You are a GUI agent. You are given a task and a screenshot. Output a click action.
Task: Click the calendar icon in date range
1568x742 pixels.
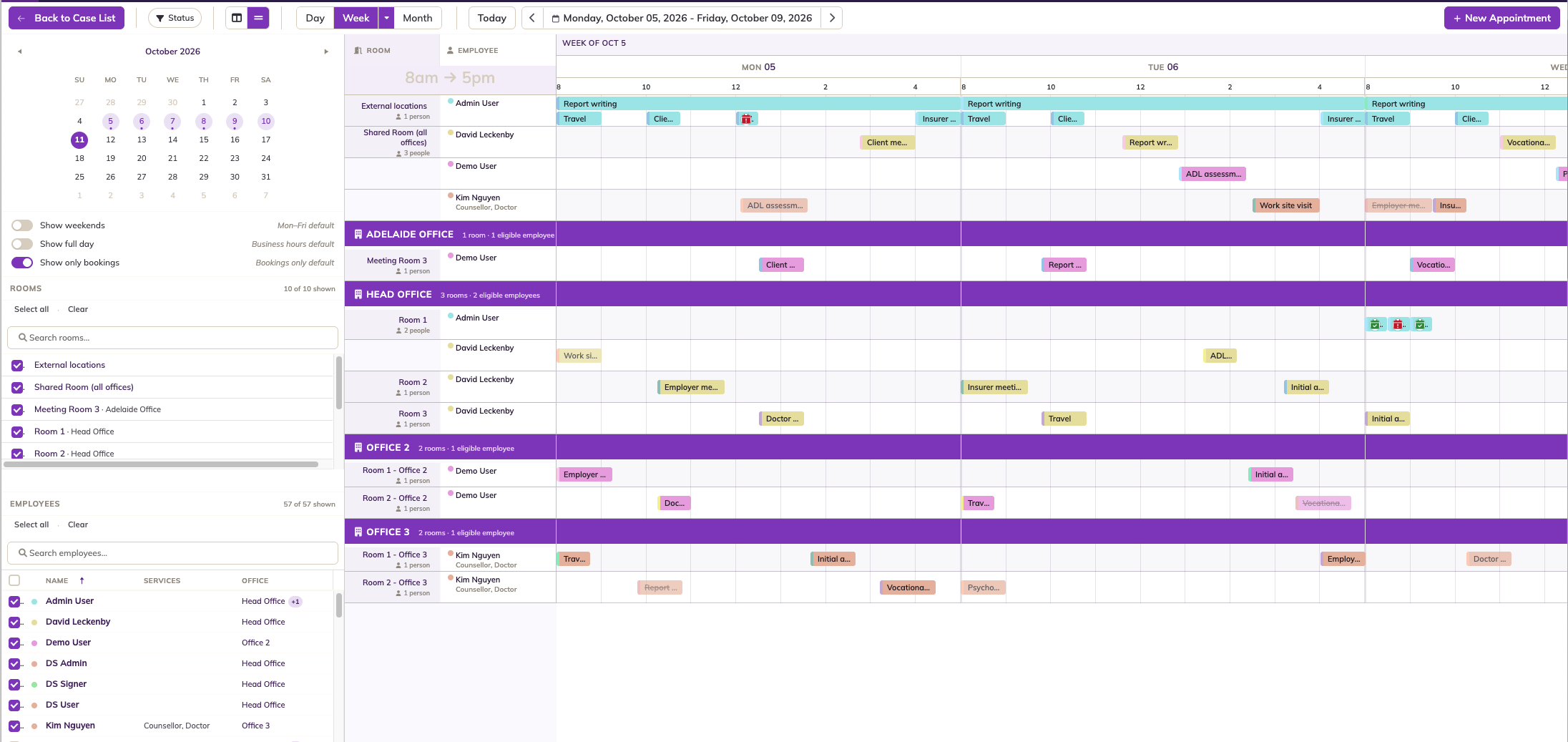coord(555,19)
